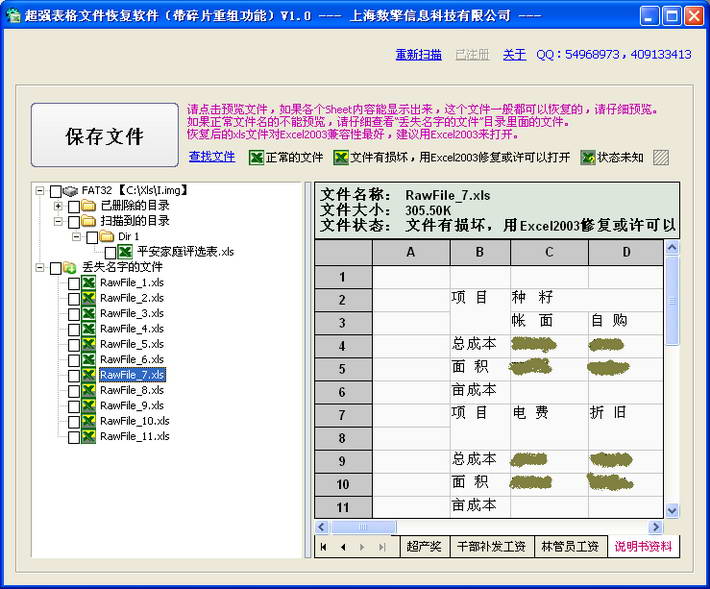Click the preview scroll up arrow
The image size is (710, 589).
pos(672,248)
